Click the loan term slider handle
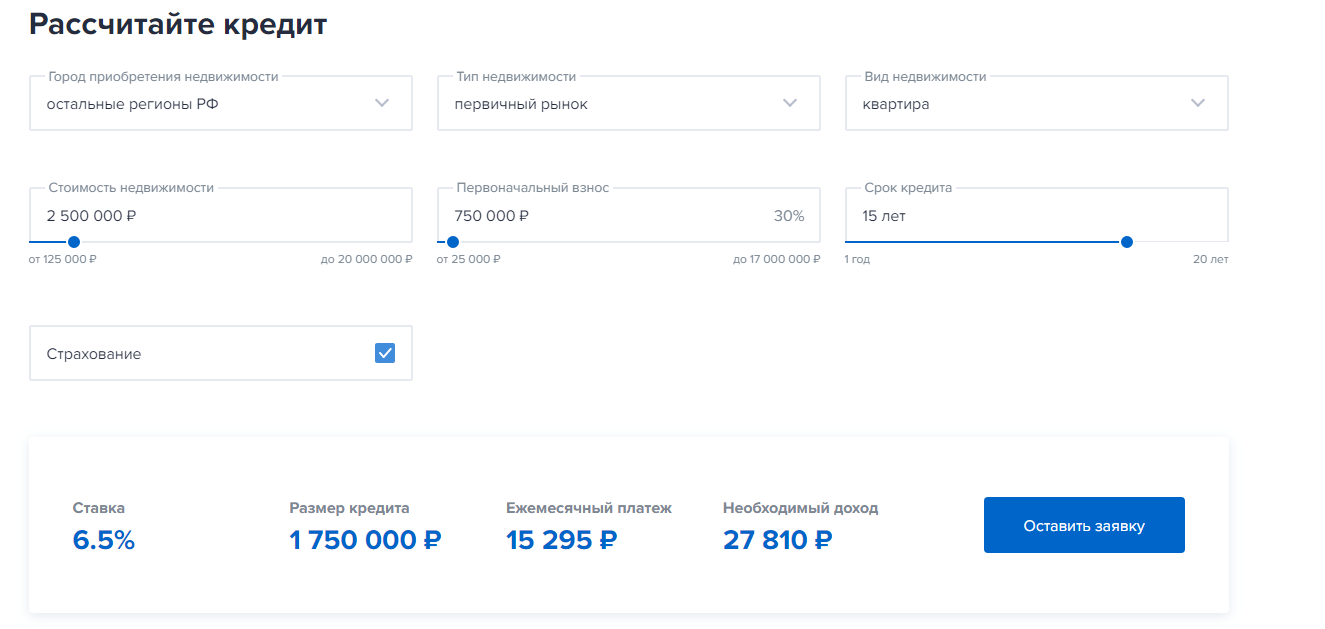 point(1127,242)
